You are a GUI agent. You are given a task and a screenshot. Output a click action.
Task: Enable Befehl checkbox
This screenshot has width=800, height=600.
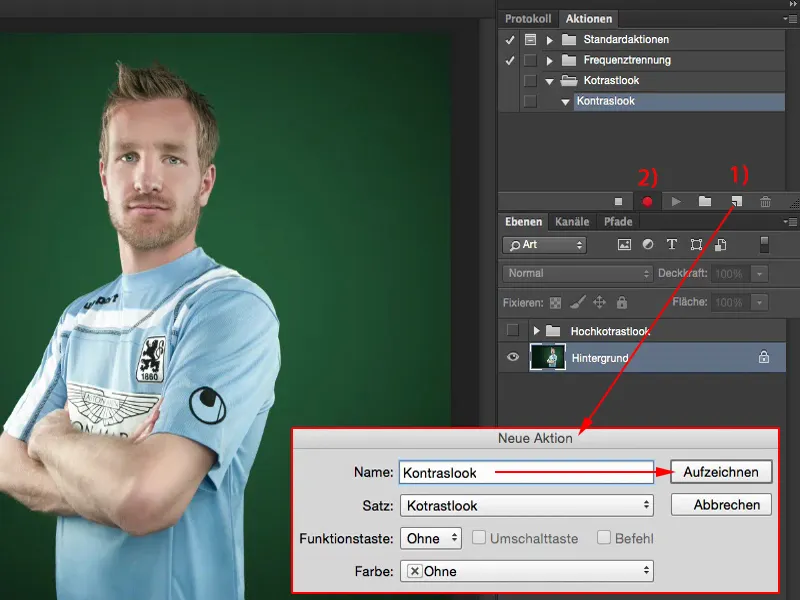point(604,537)
